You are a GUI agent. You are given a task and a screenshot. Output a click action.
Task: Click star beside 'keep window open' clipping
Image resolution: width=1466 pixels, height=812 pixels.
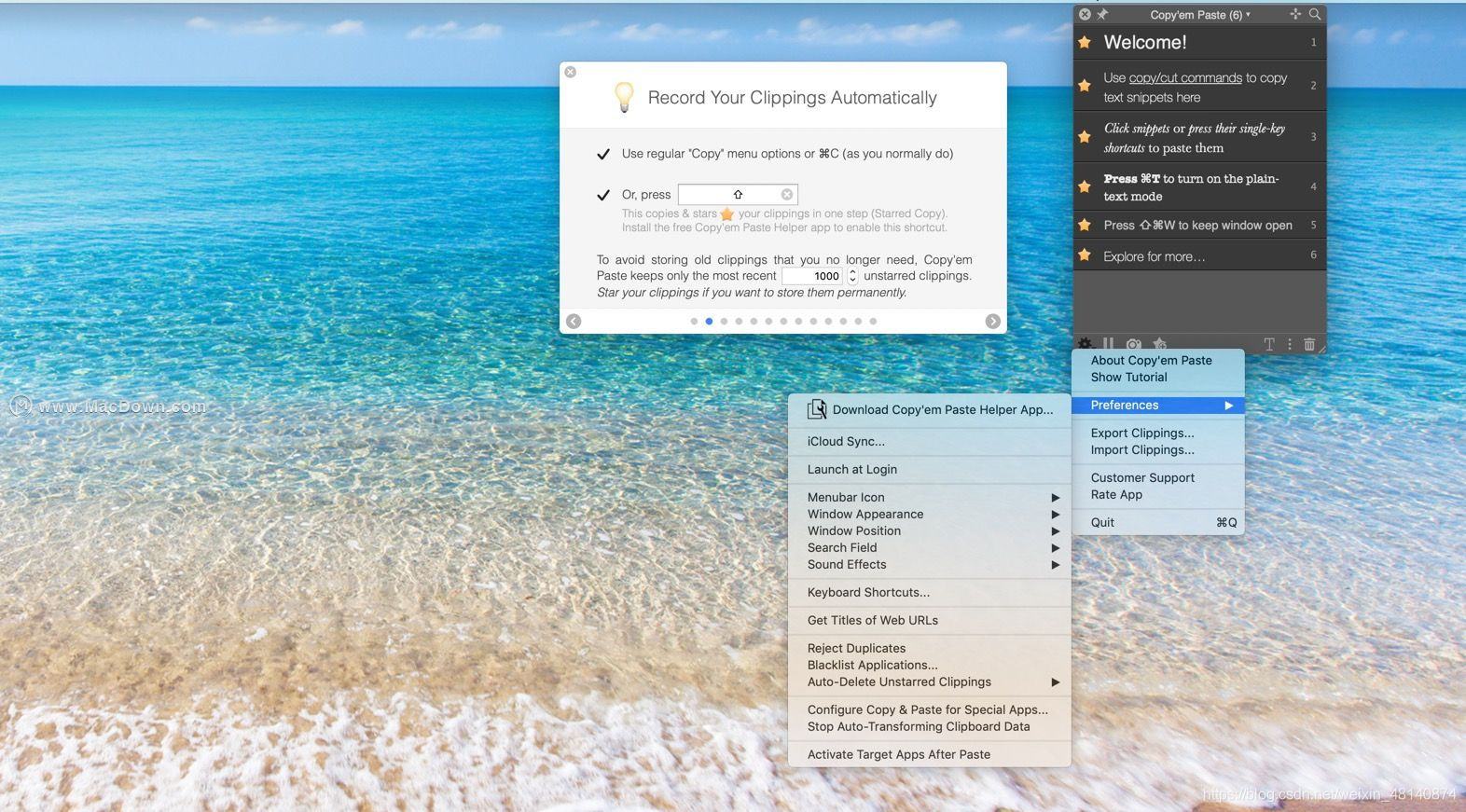1085,225
